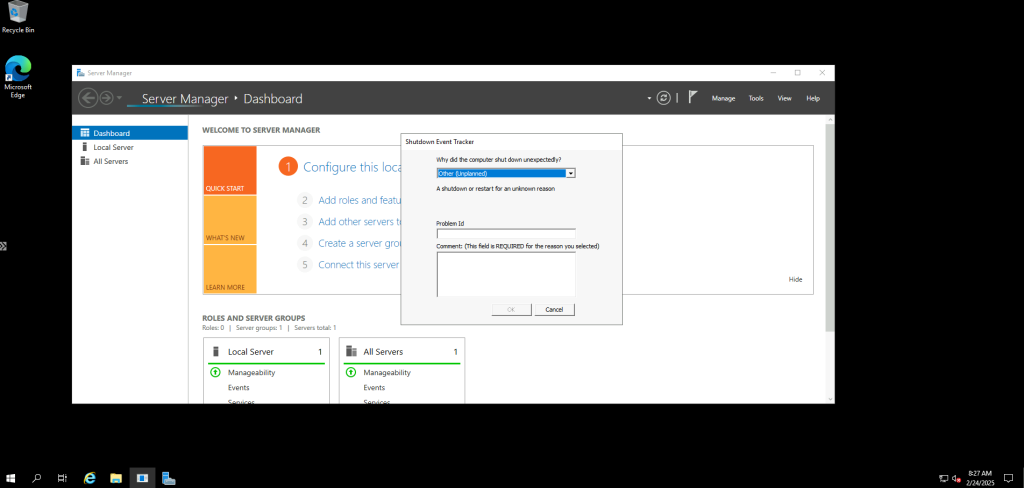Click the Server Manager vertical scrollbar
This screenshot has height=488, width=1024.
[829, 227]
